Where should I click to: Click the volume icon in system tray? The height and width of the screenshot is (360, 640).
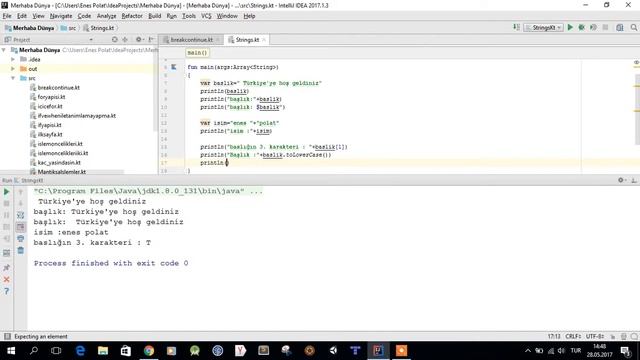(562, 351)
